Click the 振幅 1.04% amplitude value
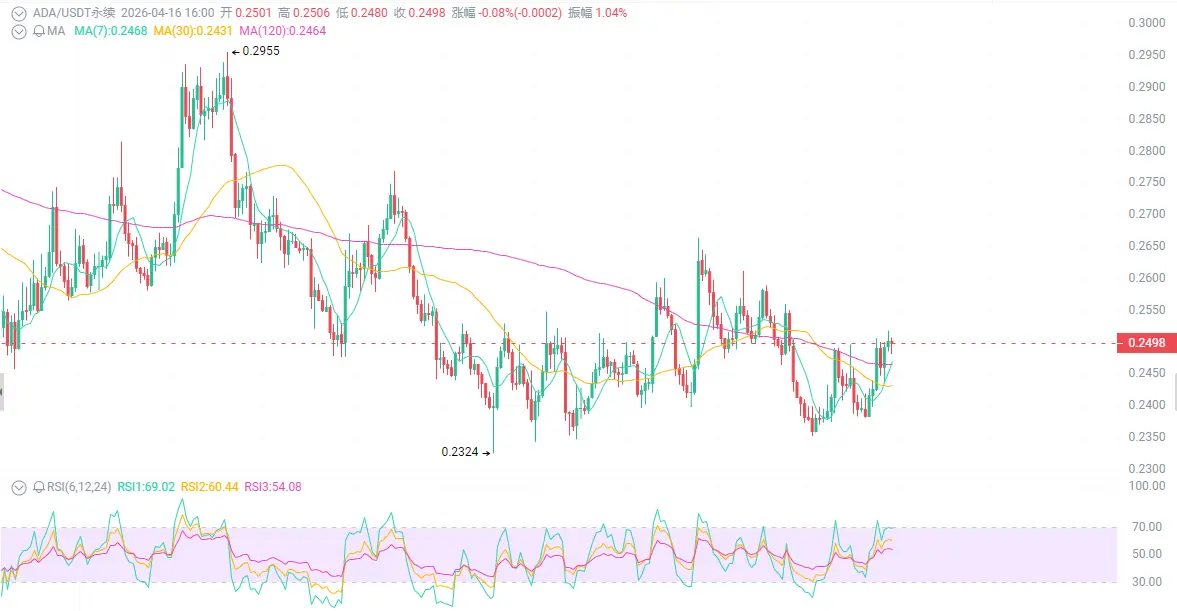This screenshot has width=1177, height=611. coord(611,13)
